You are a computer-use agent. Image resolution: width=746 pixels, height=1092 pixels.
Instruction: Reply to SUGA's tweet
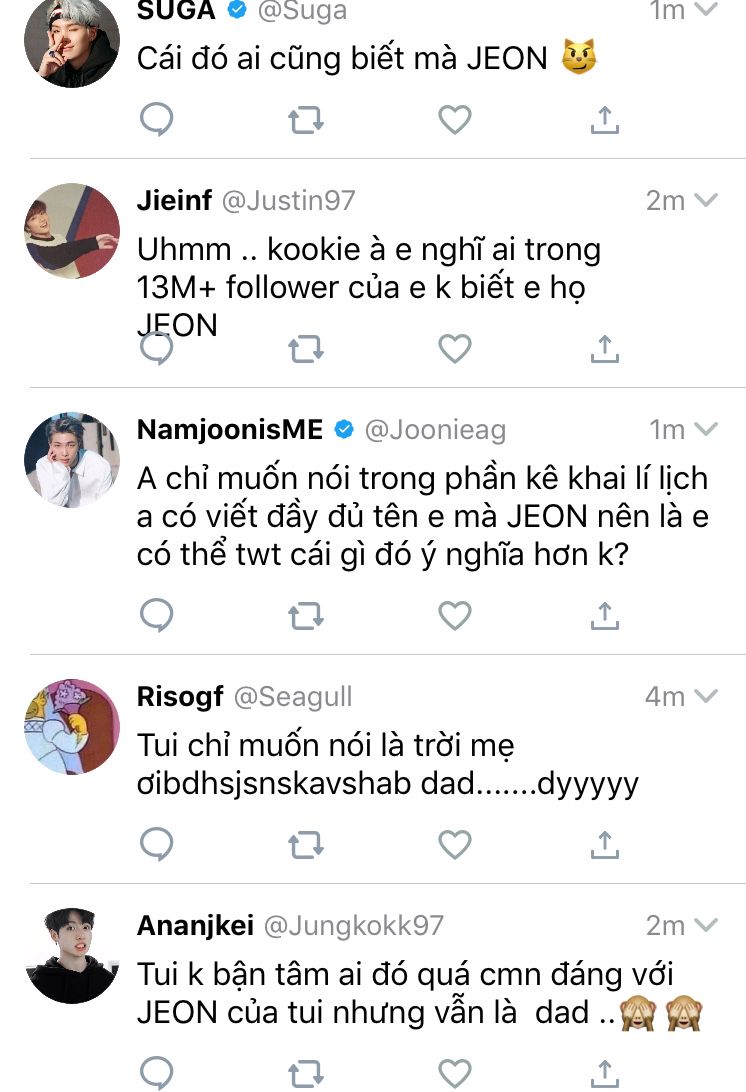[156, 120]
